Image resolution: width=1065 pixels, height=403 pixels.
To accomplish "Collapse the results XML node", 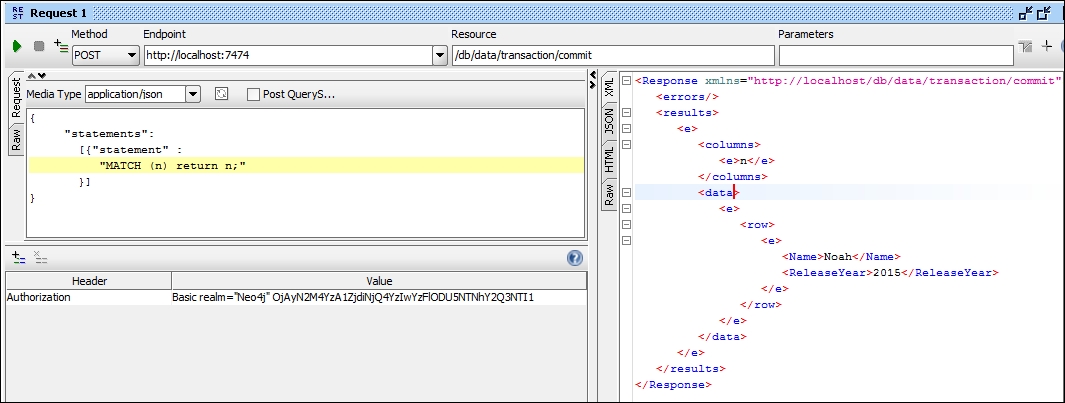I will 626,112.
